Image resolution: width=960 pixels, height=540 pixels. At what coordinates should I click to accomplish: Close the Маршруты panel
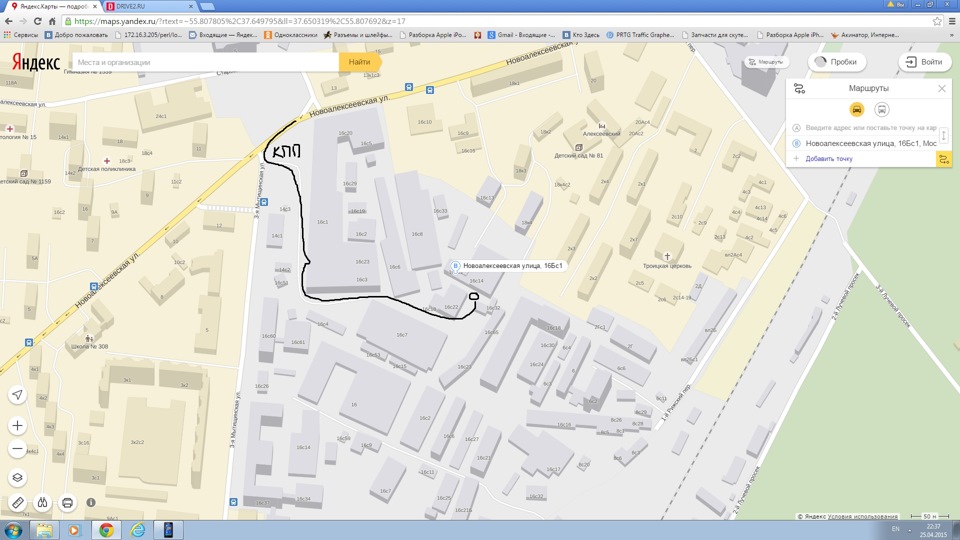click(942, 89)
